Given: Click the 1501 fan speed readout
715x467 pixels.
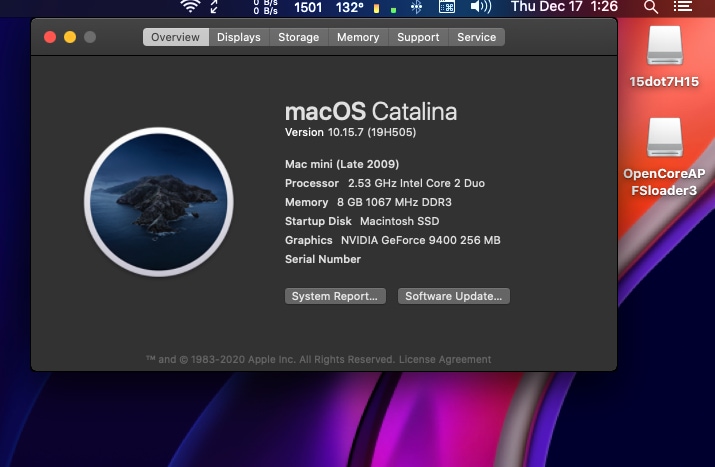Looking at the screenshot, I should pos(308,7).
